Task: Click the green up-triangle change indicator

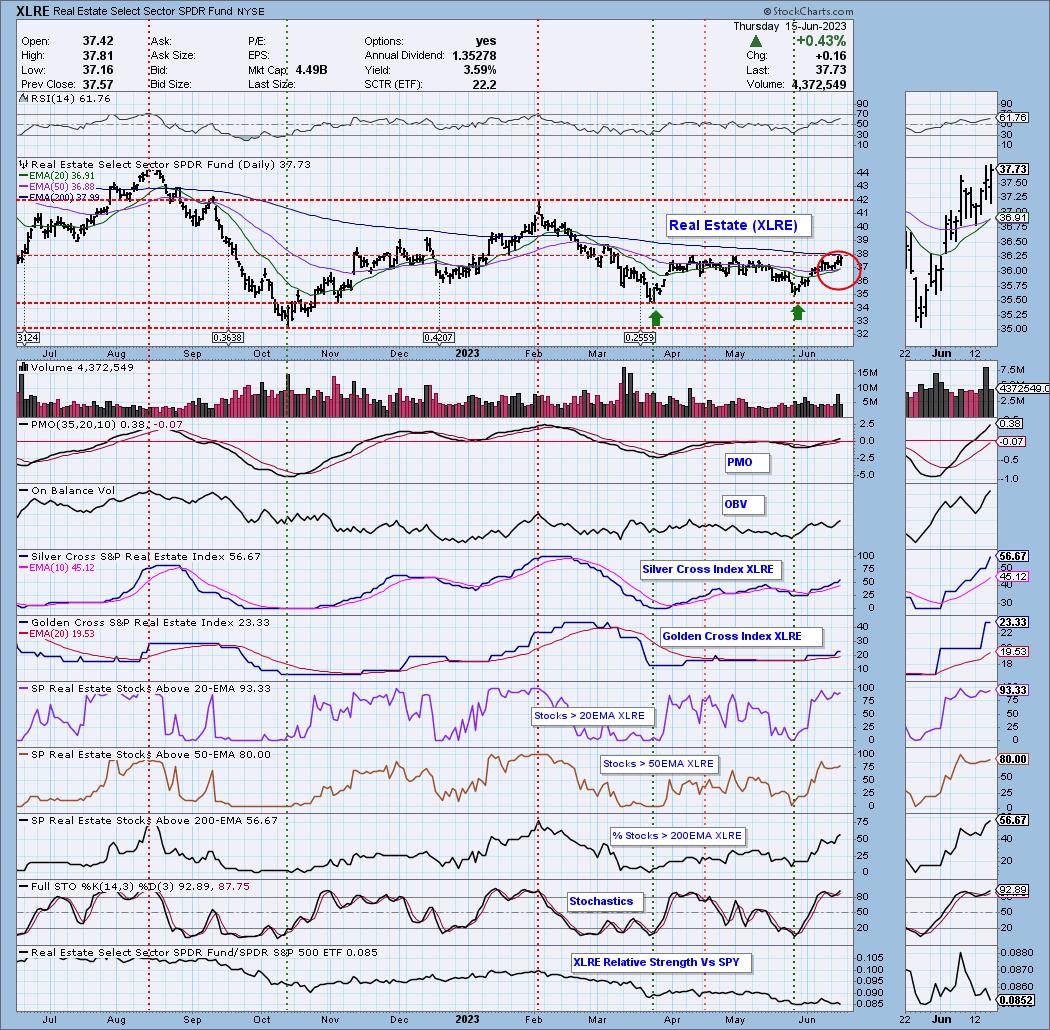Action: [755, 41]
